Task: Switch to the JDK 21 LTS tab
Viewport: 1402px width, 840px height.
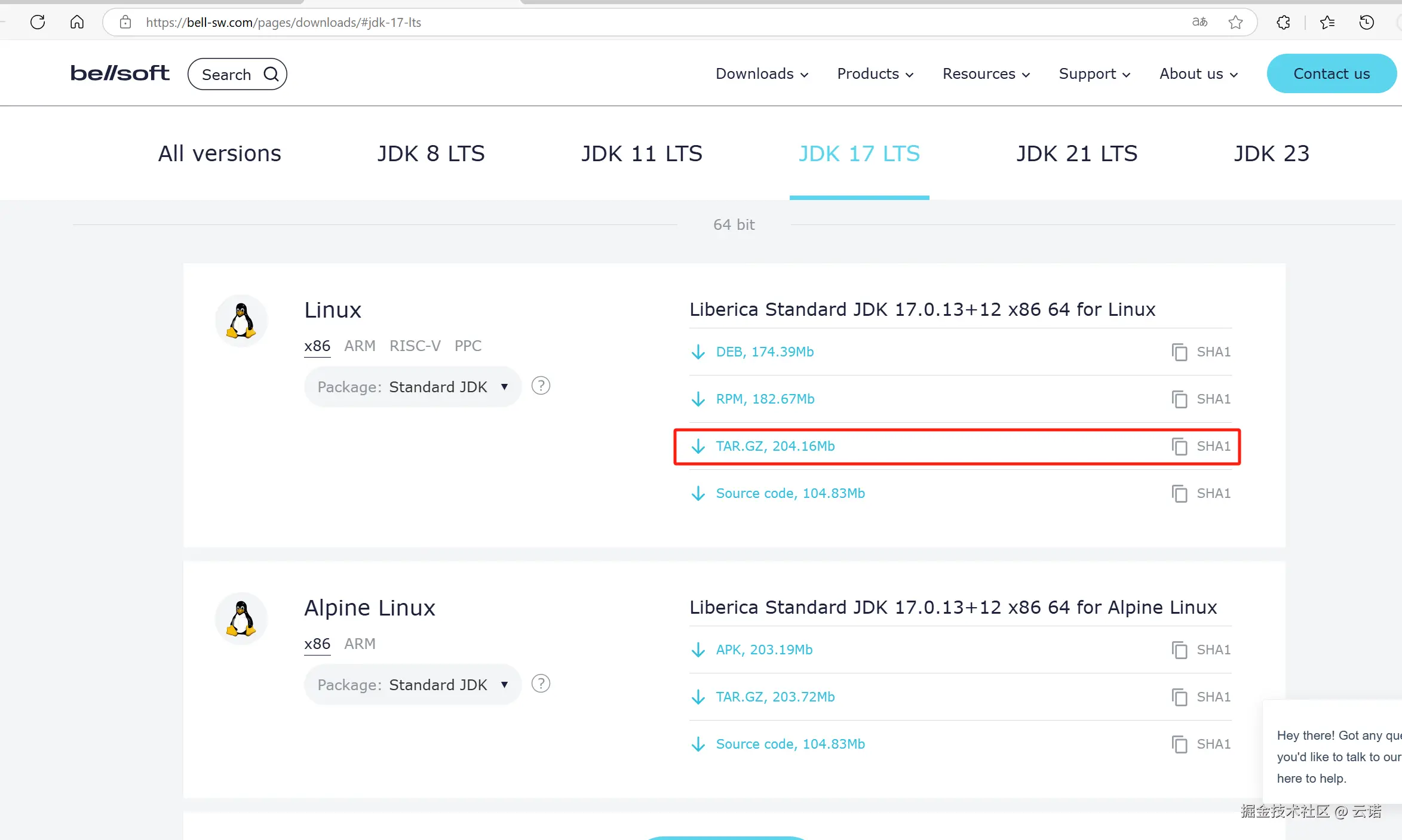Action: point(1076,153)
